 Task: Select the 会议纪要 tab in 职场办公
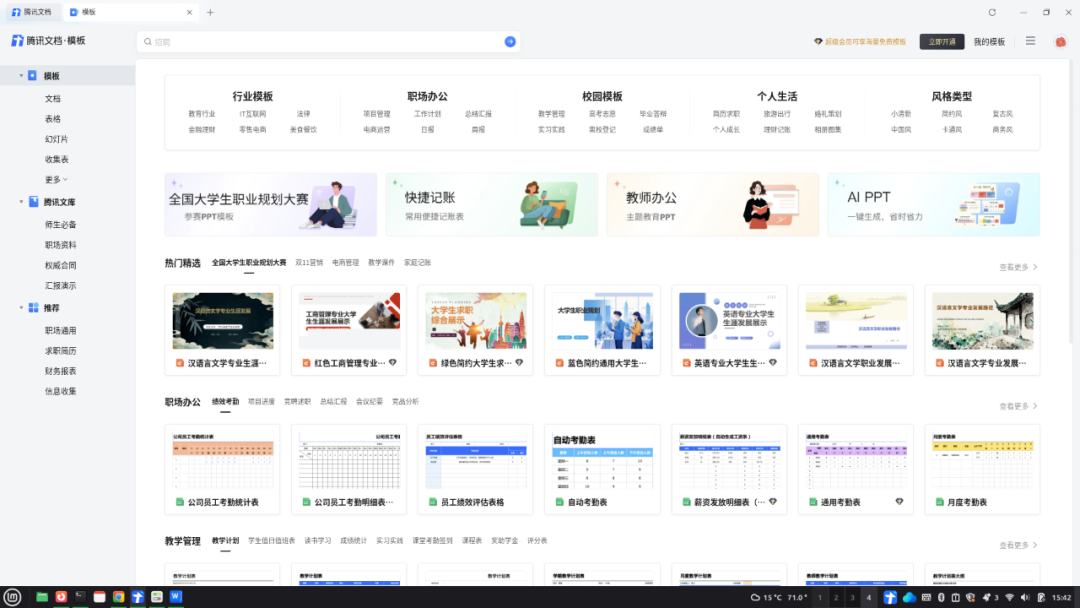(x=369, y=401)
